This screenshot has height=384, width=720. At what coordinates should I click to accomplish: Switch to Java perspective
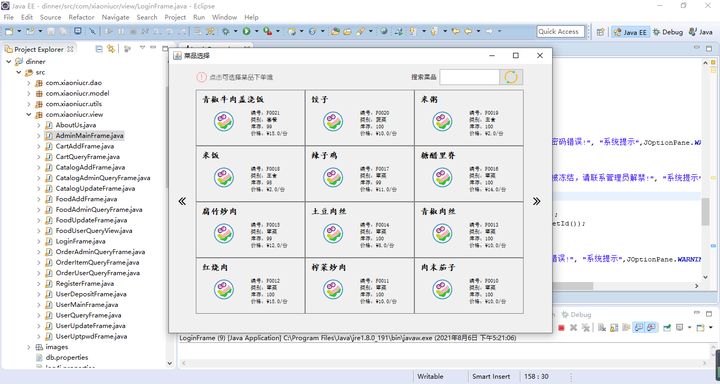coord(701,32)
